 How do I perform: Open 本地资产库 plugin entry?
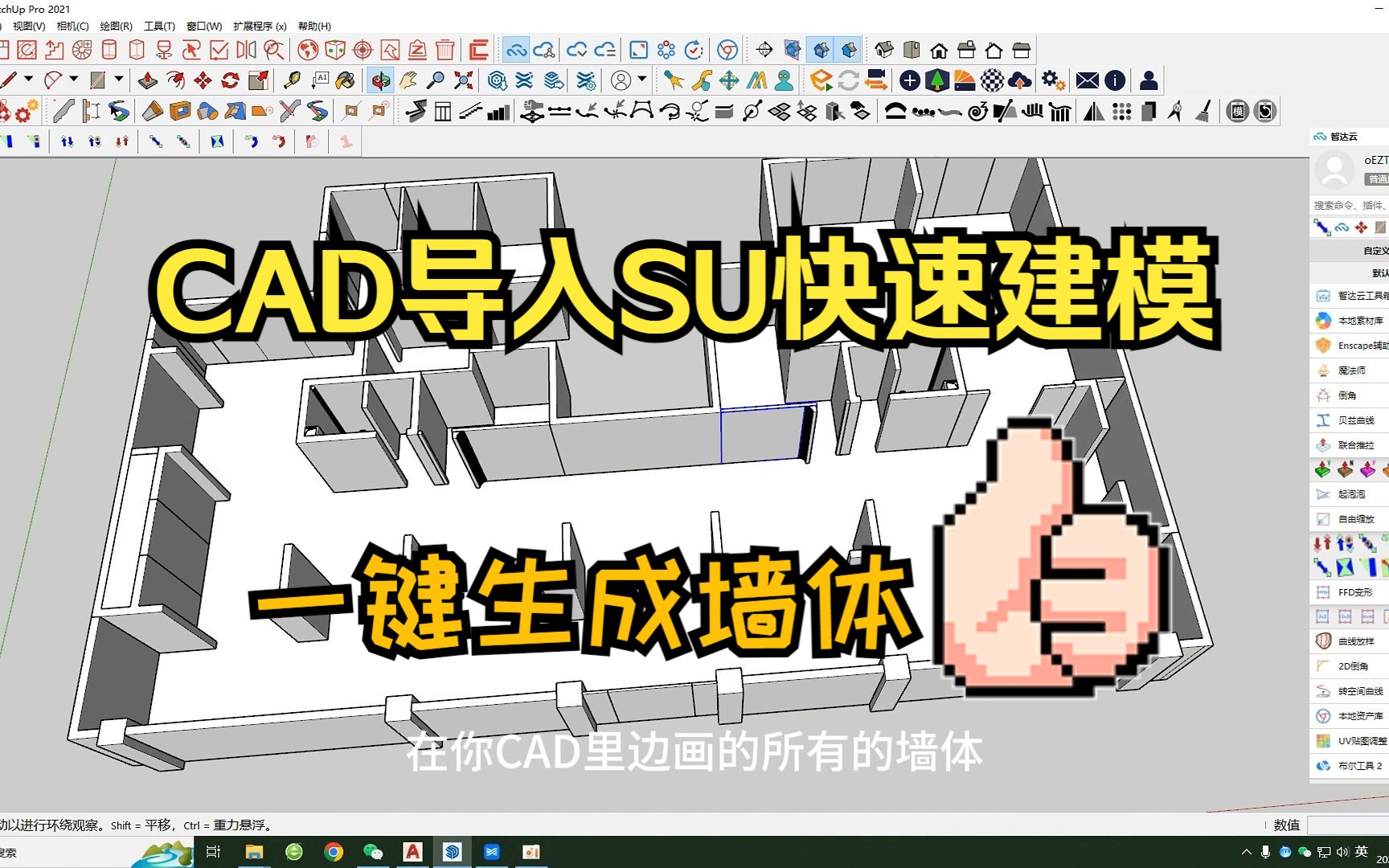[1350, 716]
